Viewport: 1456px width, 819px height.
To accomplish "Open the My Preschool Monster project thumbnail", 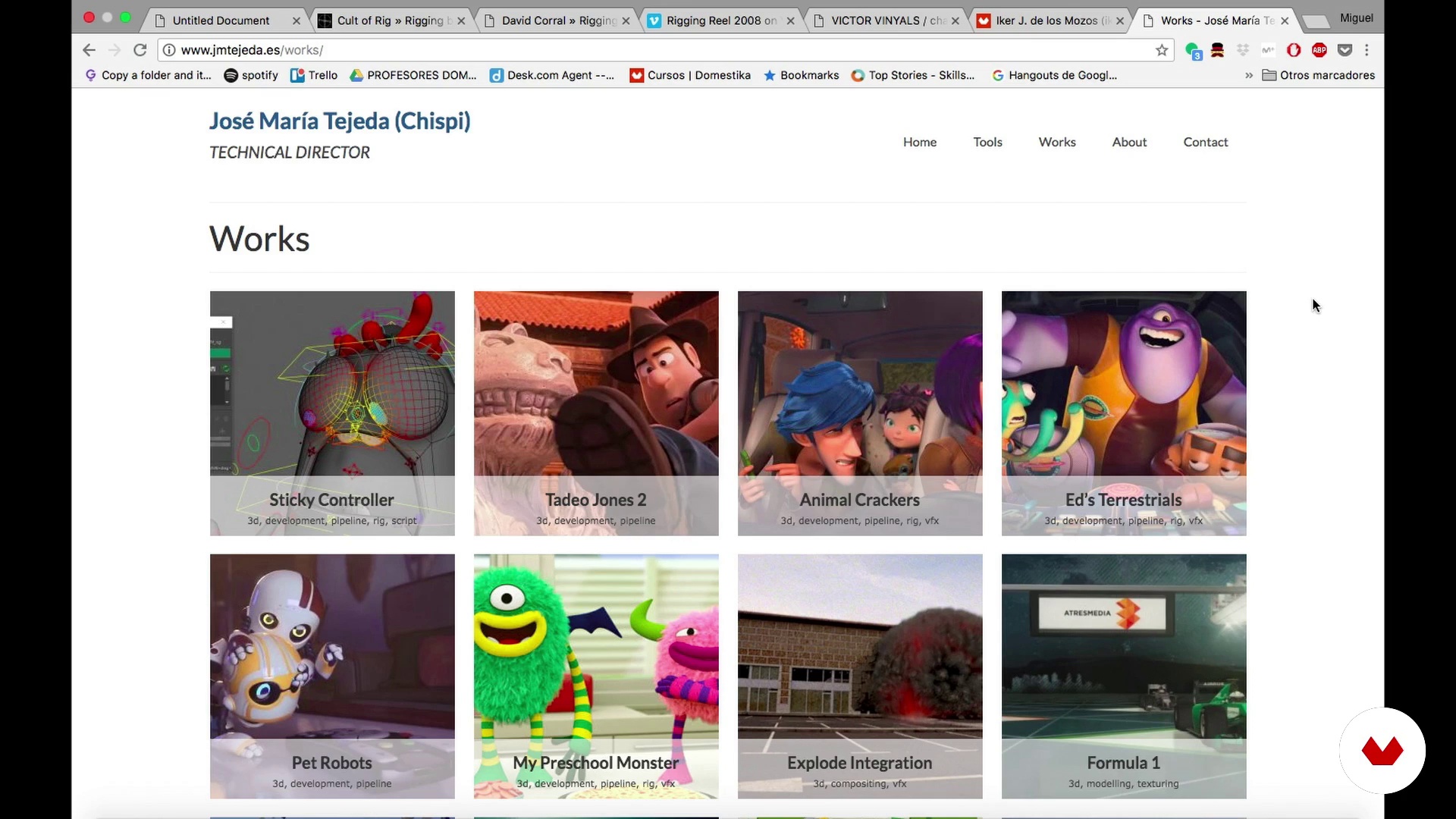I will (596, 676).
